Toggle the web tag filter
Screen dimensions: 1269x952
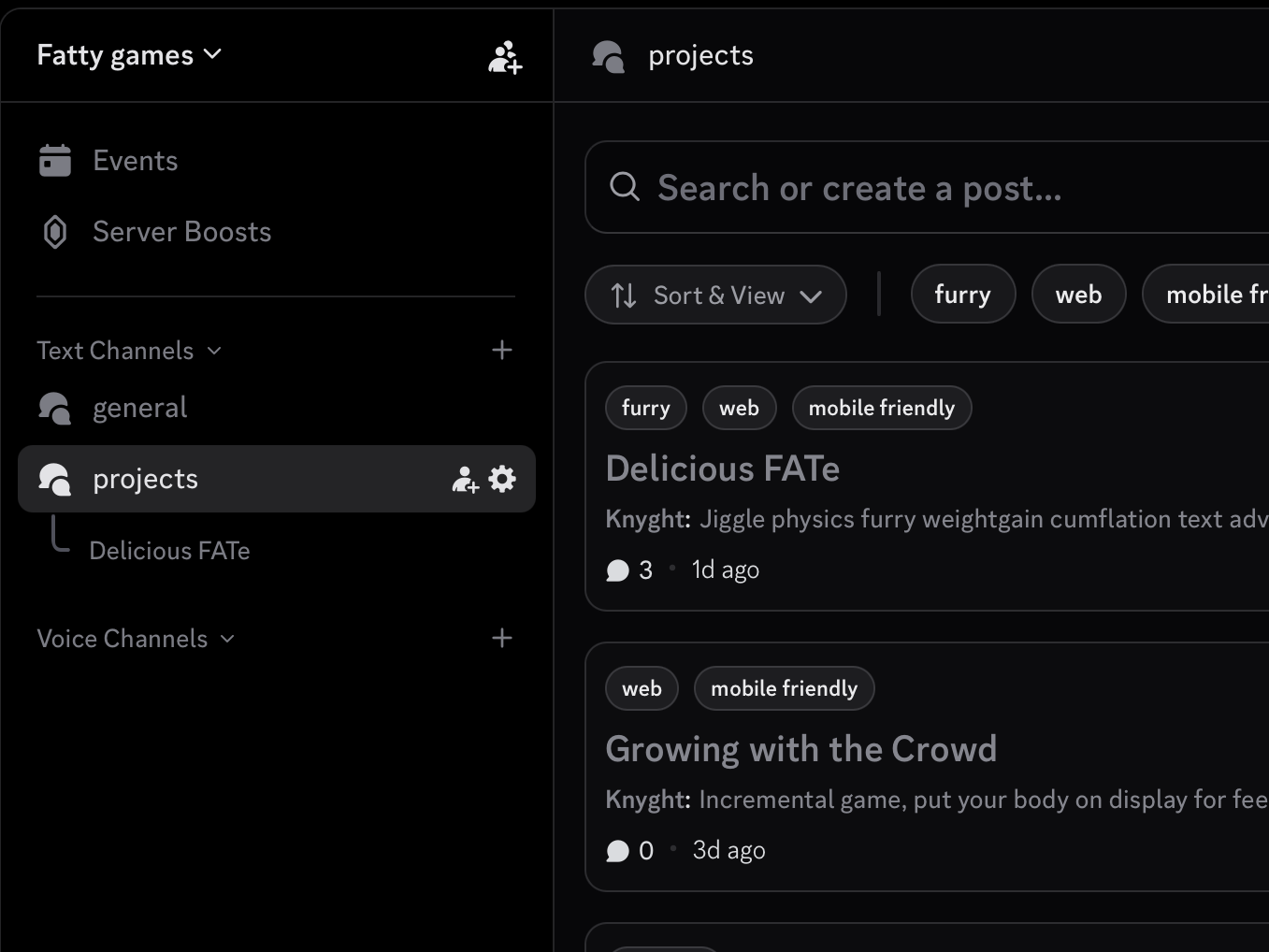coord(1078,295)
